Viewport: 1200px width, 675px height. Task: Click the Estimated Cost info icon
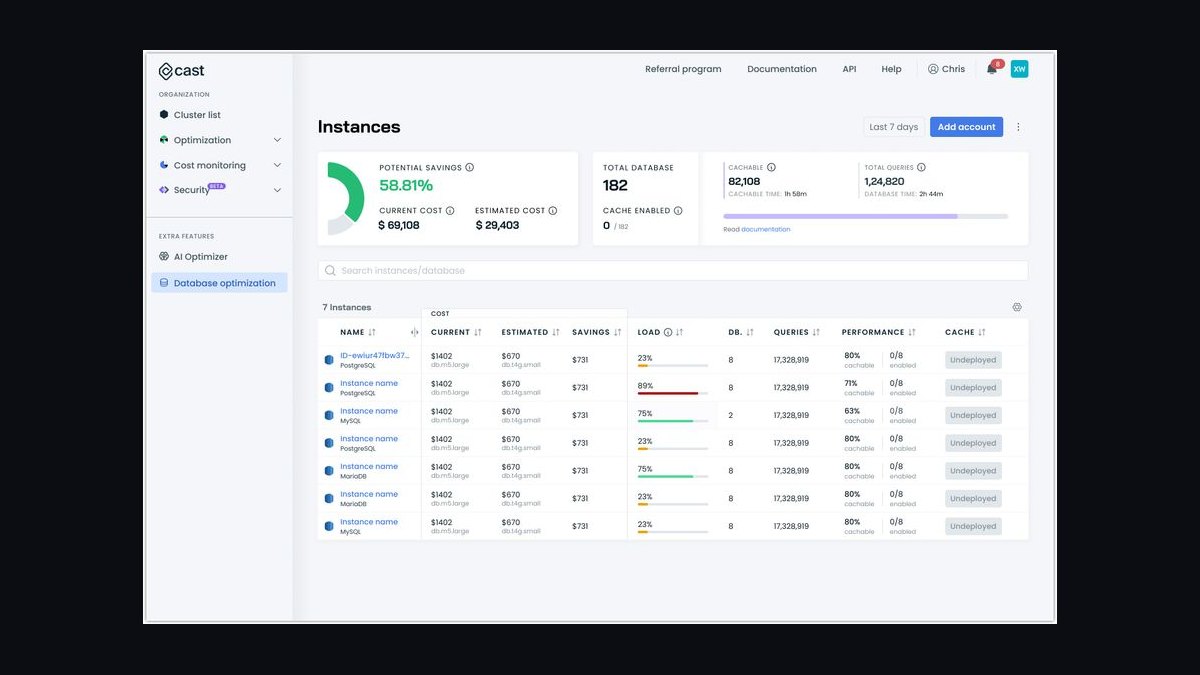553,211
